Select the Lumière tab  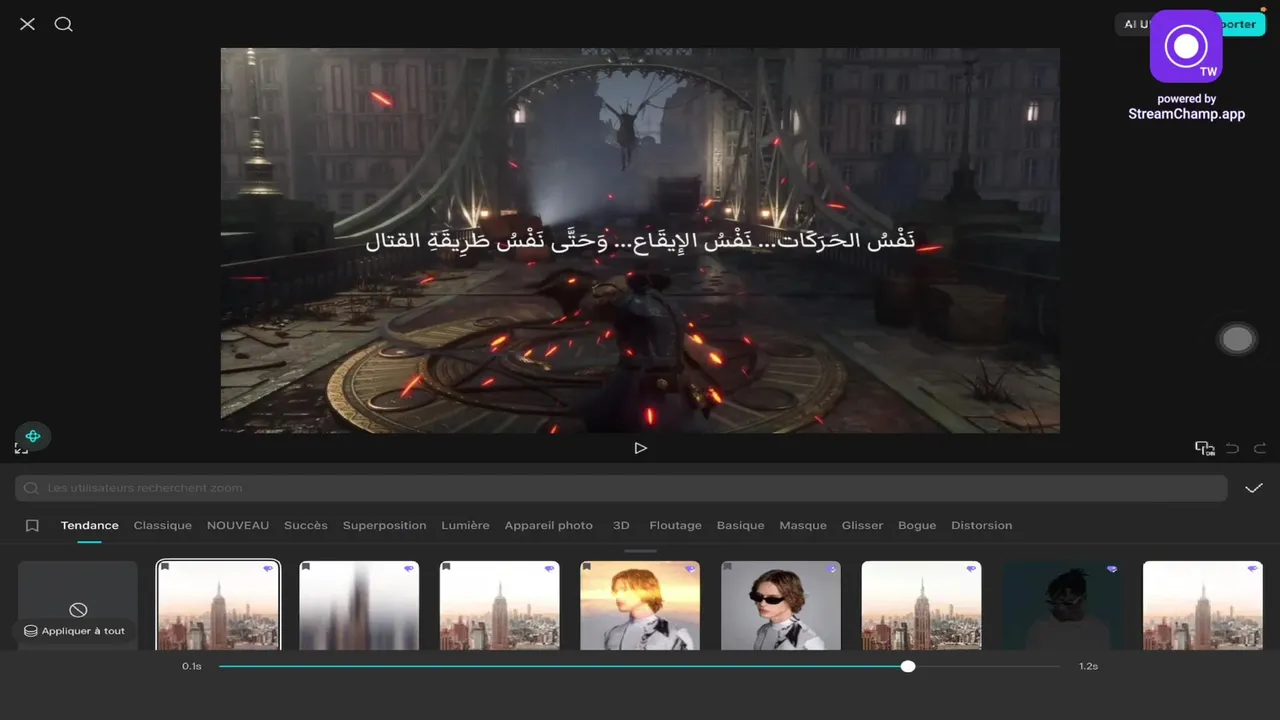tap(466, 525)
